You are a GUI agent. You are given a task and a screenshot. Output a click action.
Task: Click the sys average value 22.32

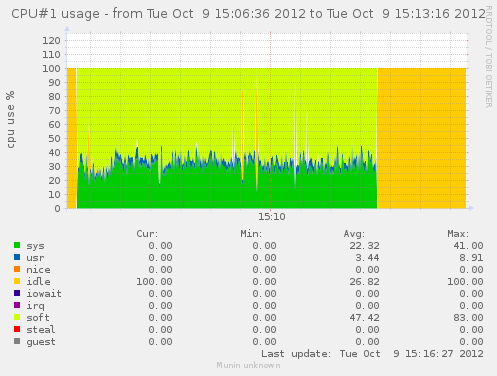(364, 246)
